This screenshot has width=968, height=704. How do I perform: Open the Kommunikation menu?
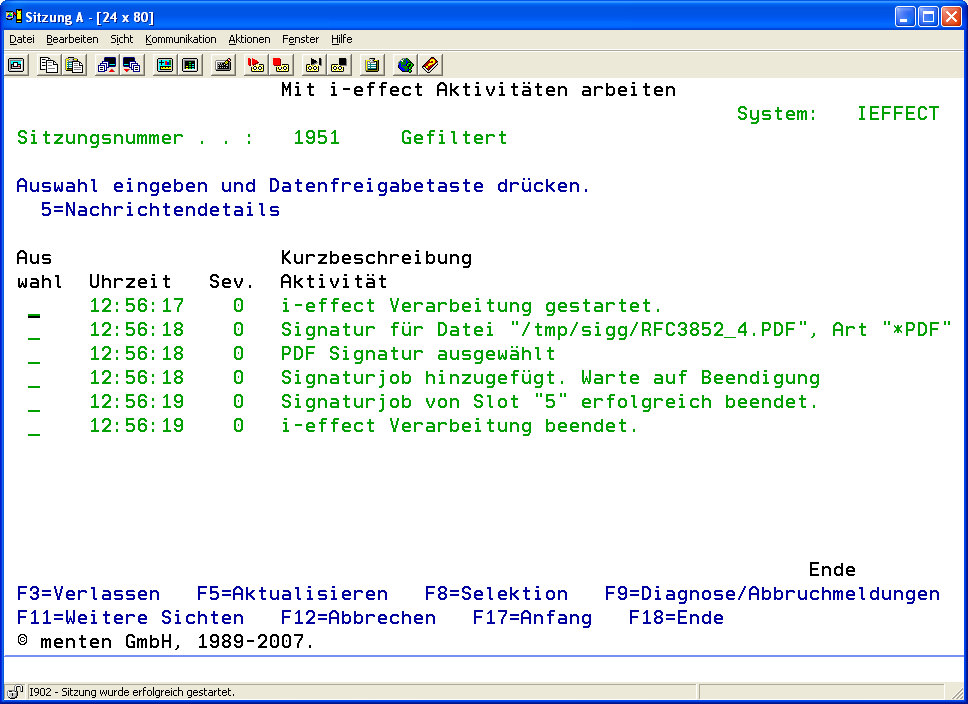180,39
